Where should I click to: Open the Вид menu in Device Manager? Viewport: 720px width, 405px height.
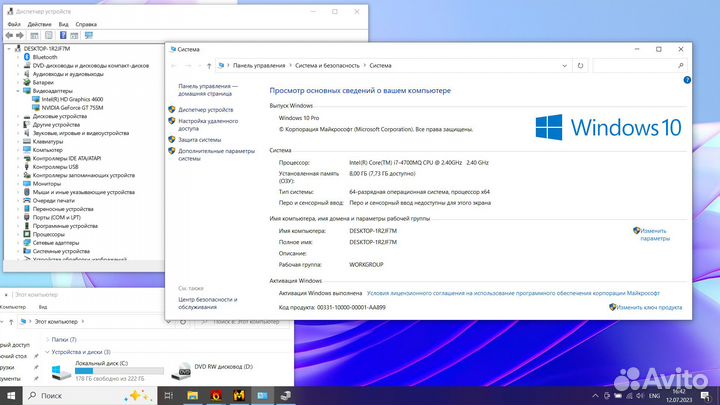[63, 24]
